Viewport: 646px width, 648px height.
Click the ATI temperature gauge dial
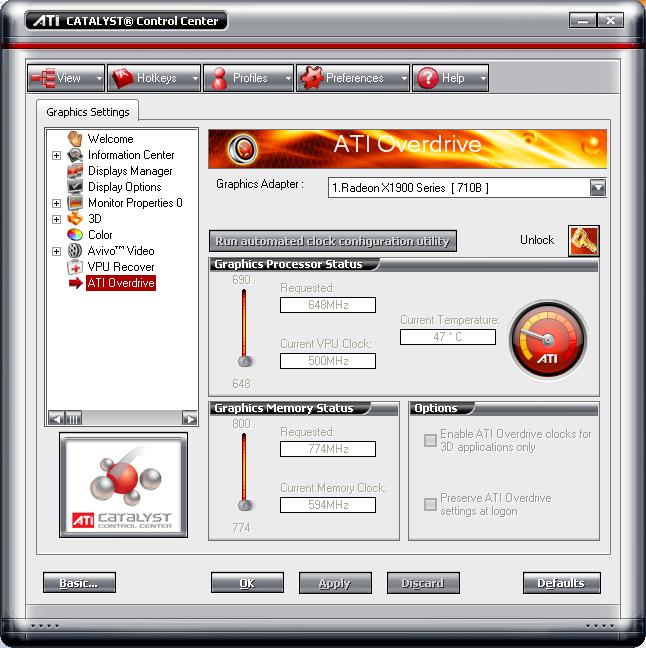pos(548,340)
